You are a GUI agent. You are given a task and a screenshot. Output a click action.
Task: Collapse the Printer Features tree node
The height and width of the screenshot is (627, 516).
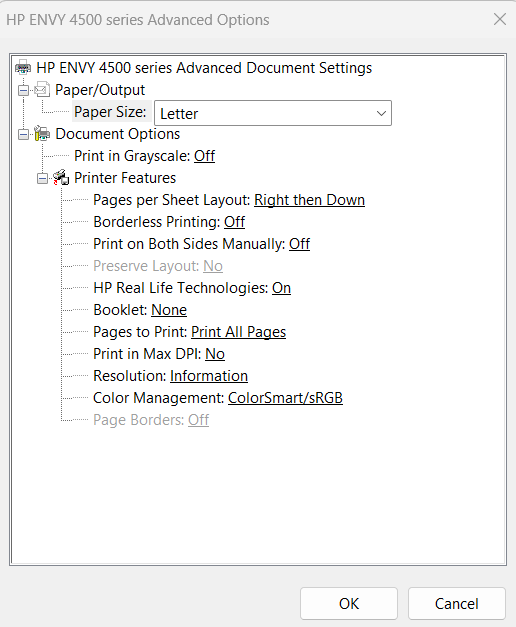42,178
